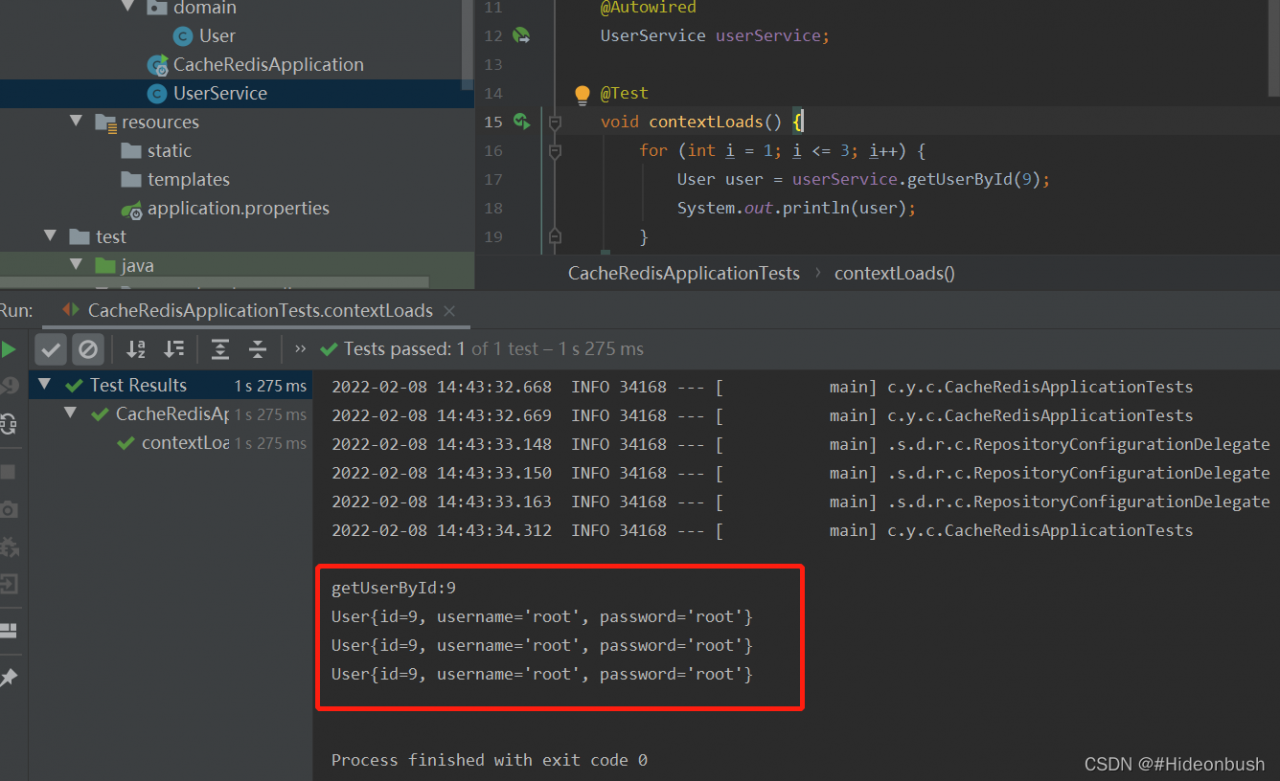Click CacheRedisApplication run-class icon
Screen dimensions: 1280x781
click(157, 65)
